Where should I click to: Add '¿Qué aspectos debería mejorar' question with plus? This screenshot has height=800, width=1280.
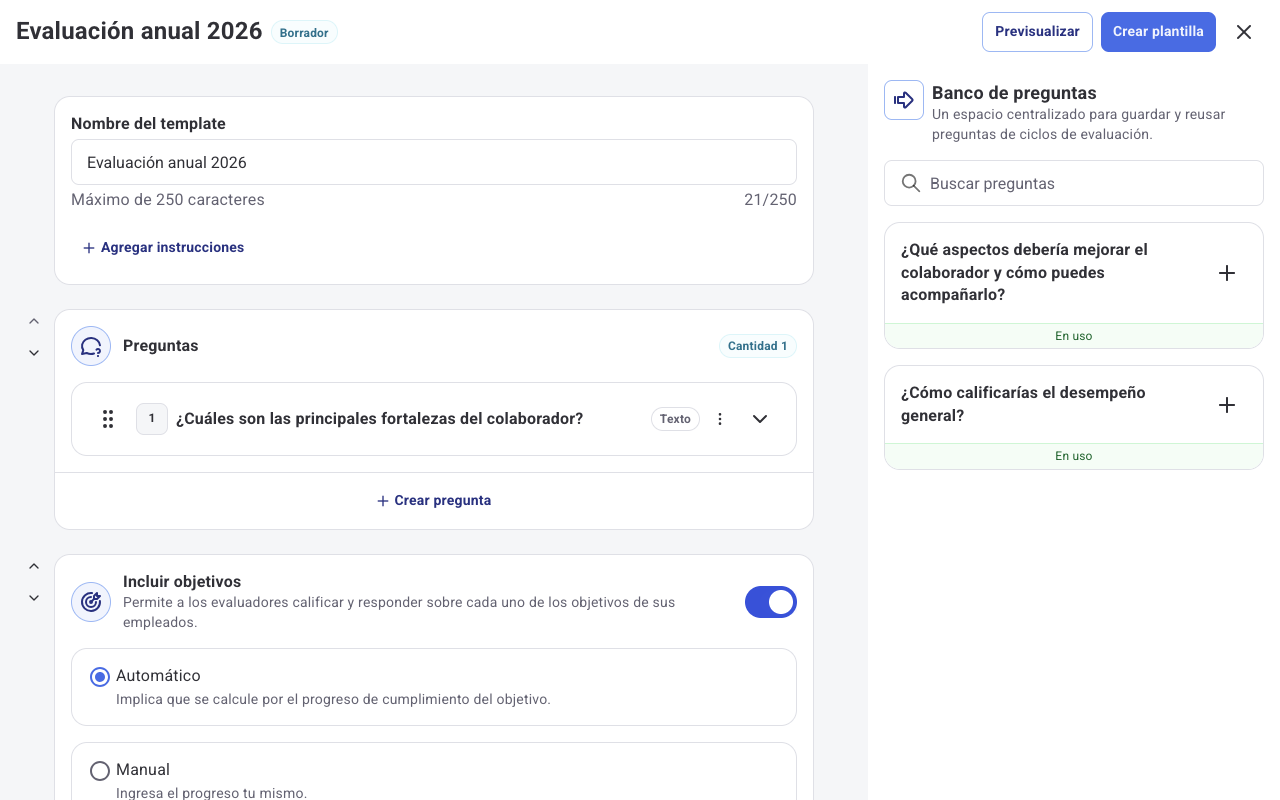point(1227,273)
